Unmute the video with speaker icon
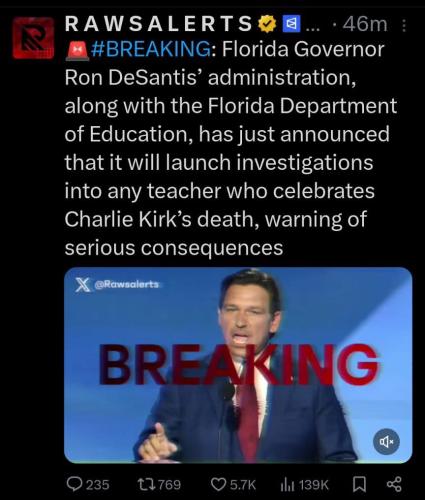 click(x=386, y=441)
